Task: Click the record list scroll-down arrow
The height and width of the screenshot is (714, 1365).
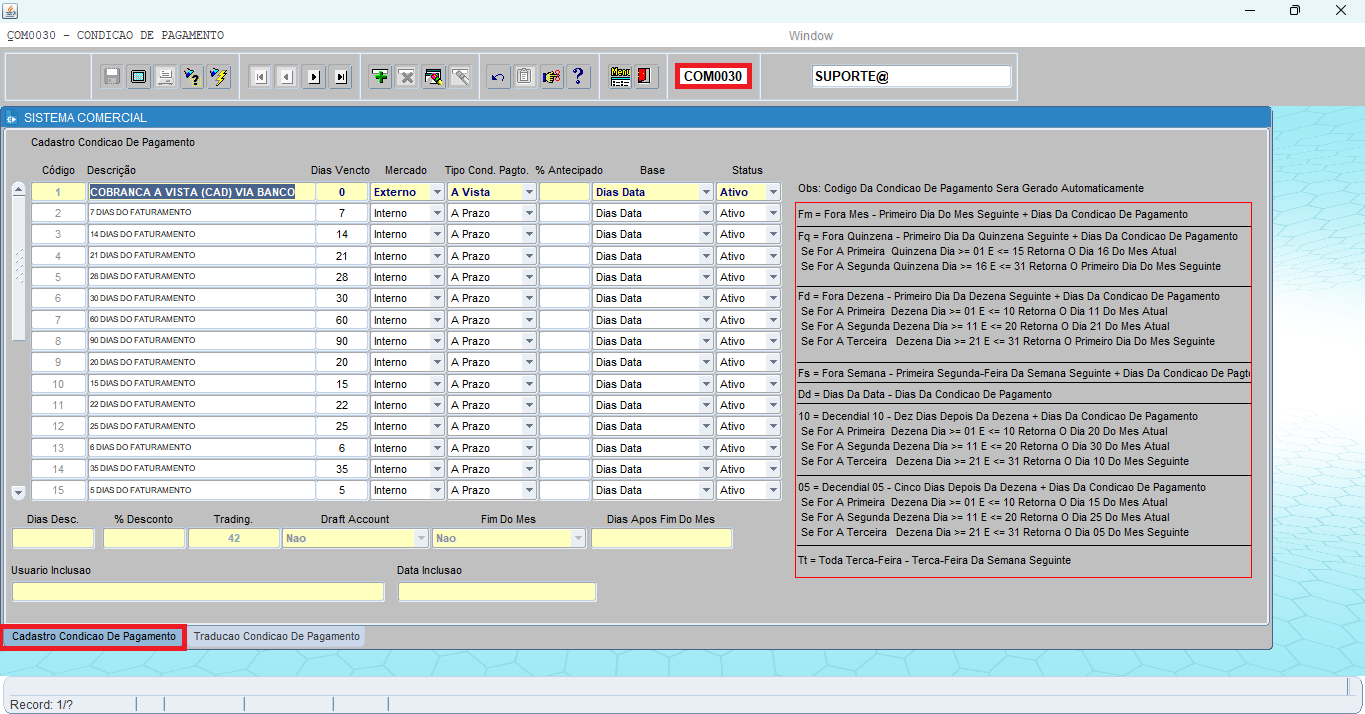Action: tap(18, 492)
